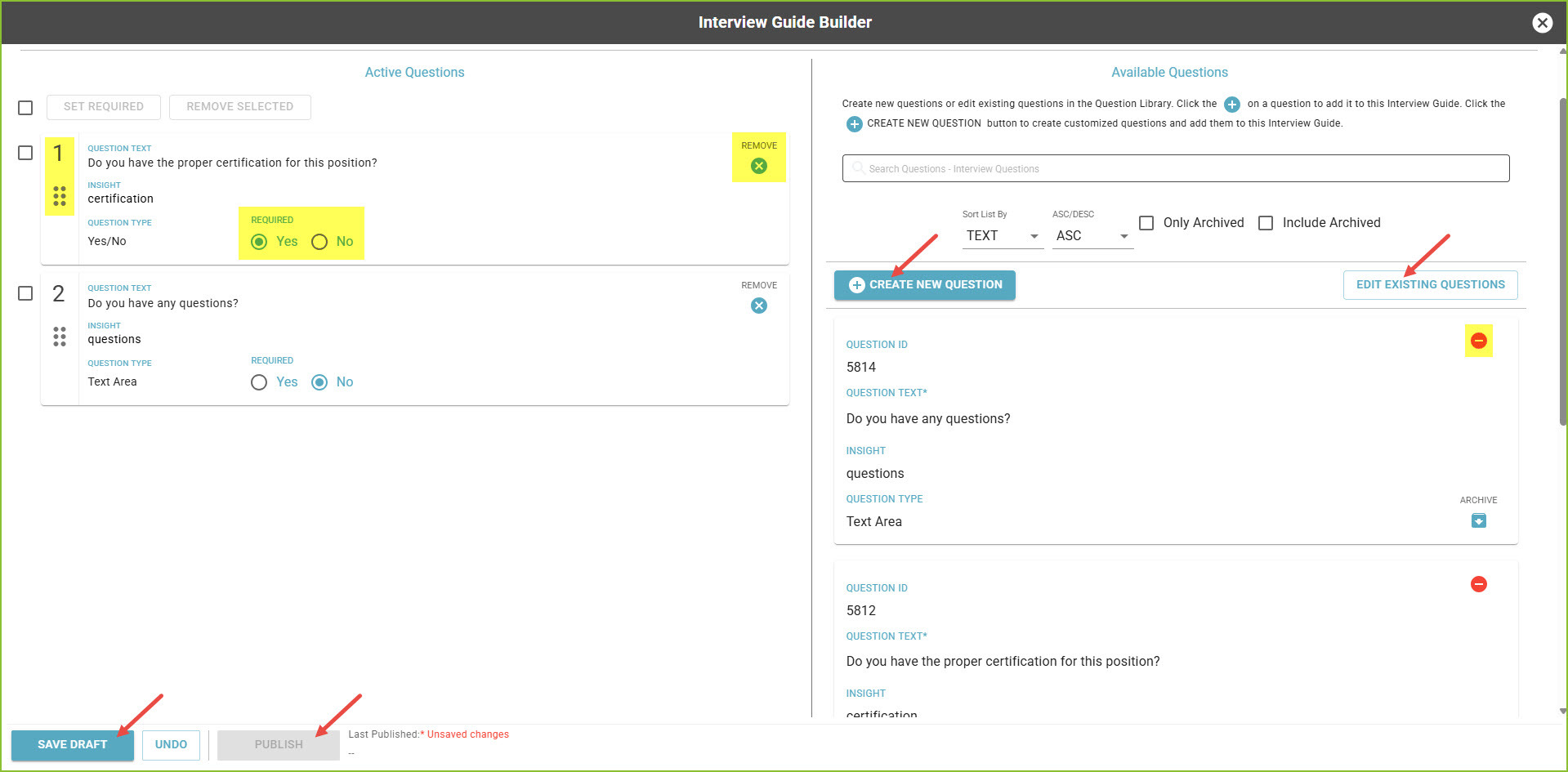Select Yes for question 1 required

259,242
